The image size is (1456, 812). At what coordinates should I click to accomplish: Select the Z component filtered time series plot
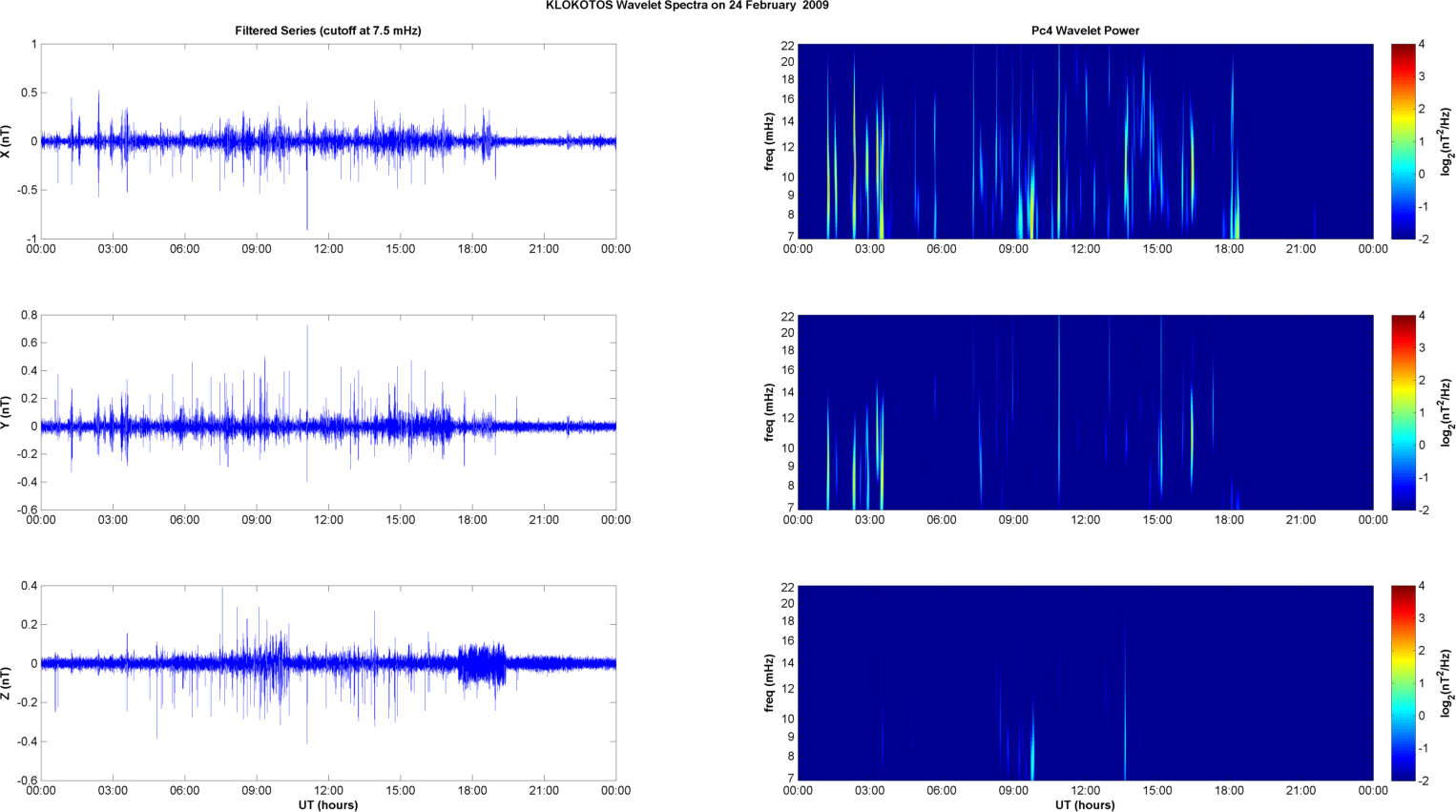[328, 683]
